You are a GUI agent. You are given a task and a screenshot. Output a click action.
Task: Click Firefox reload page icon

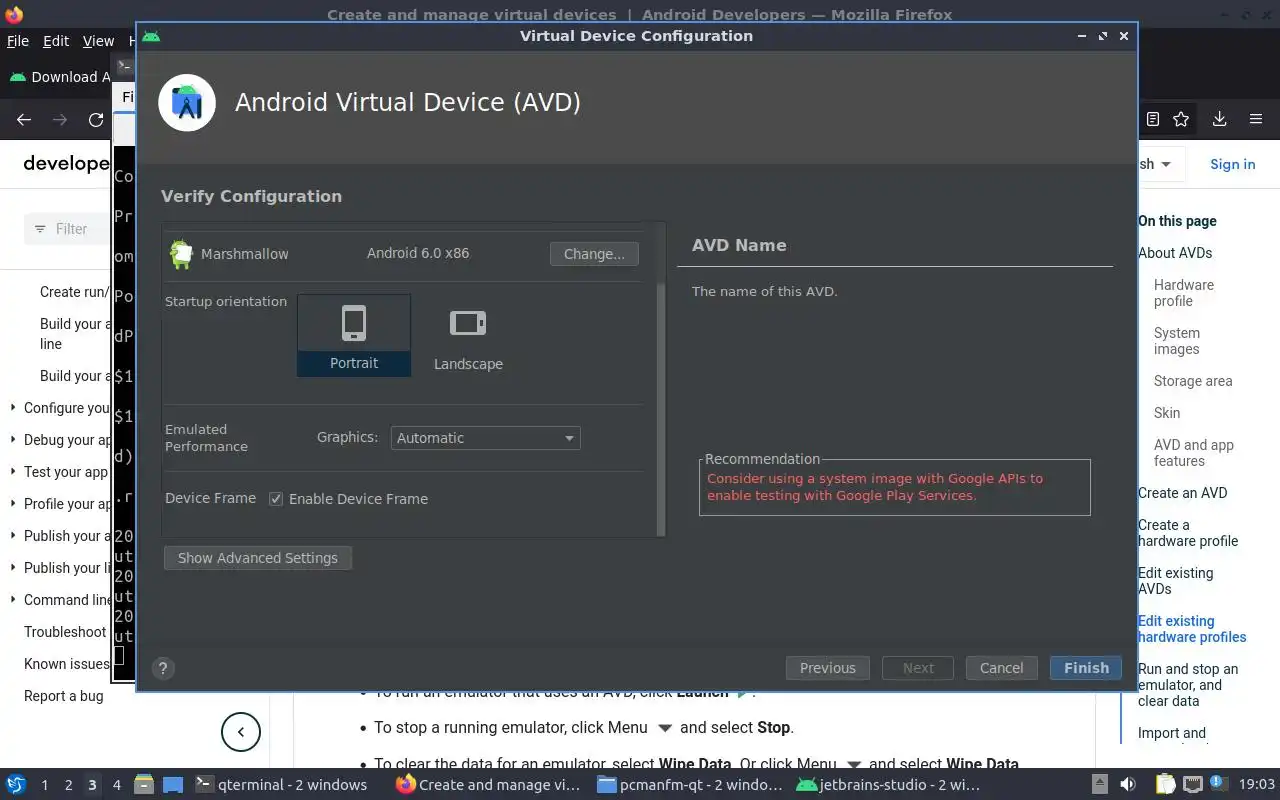(96, 120)
